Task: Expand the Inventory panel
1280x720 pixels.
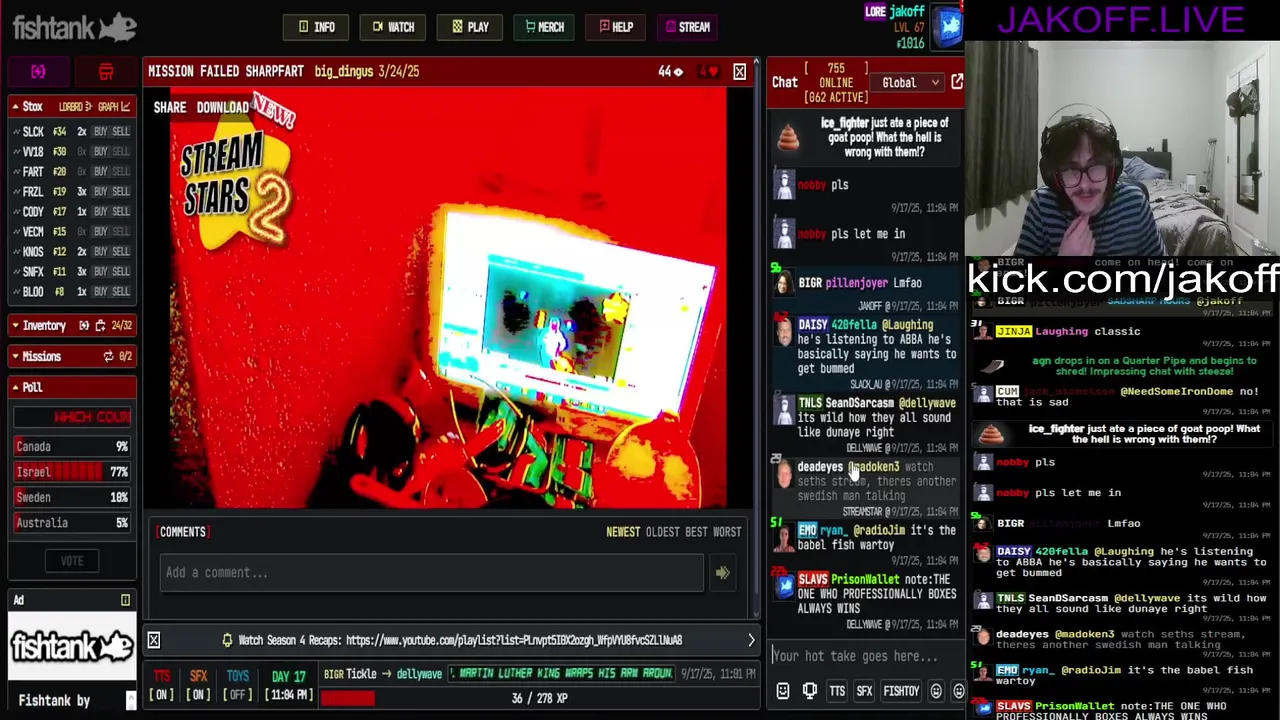Action: coord(15,326)
